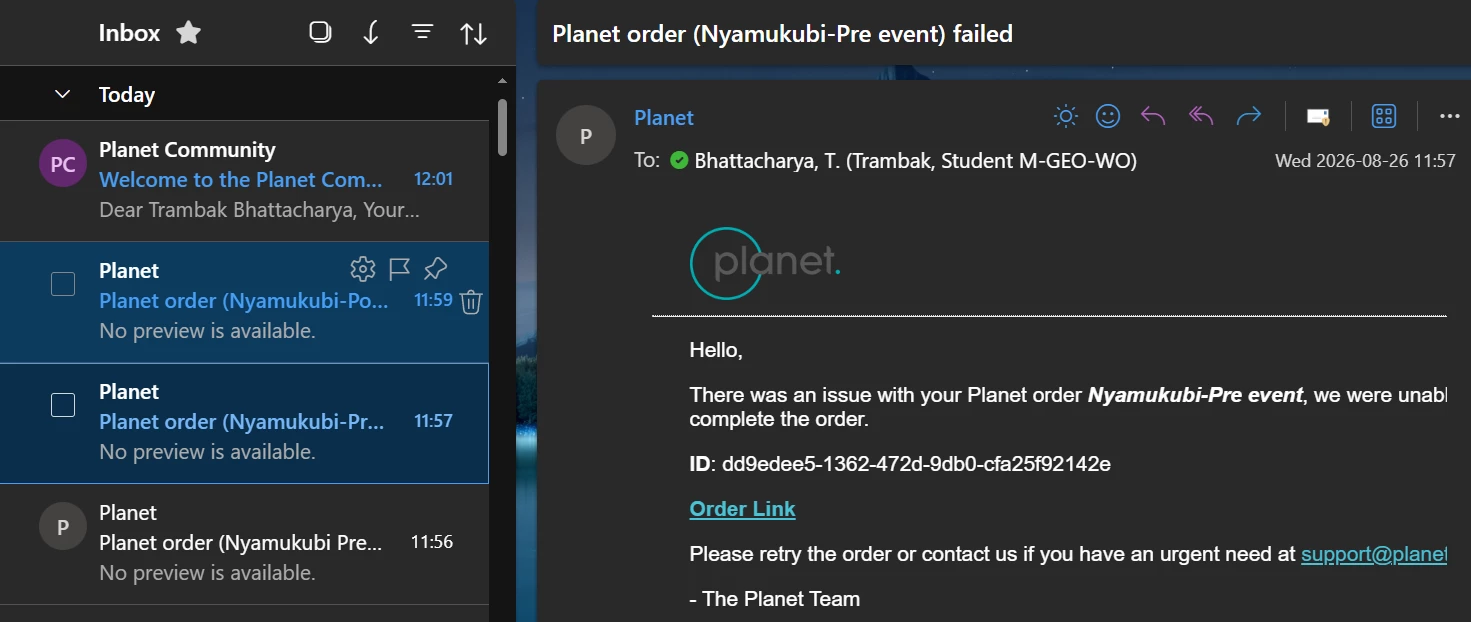Click the select all messages icon
The image size is (1471, 622).
(320, 33)
